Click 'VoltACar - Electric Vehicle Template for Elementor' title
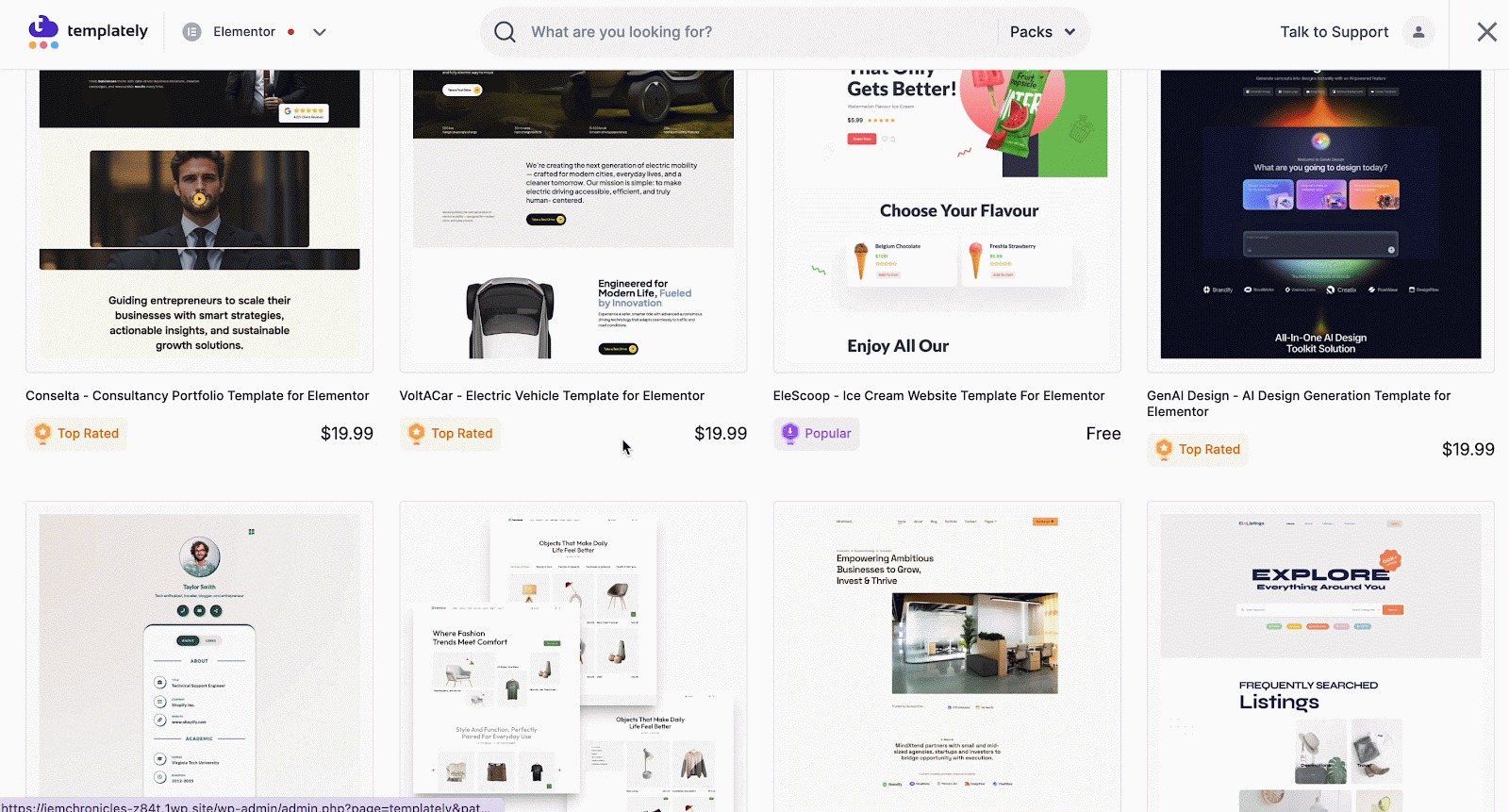 tap(552, 396)
